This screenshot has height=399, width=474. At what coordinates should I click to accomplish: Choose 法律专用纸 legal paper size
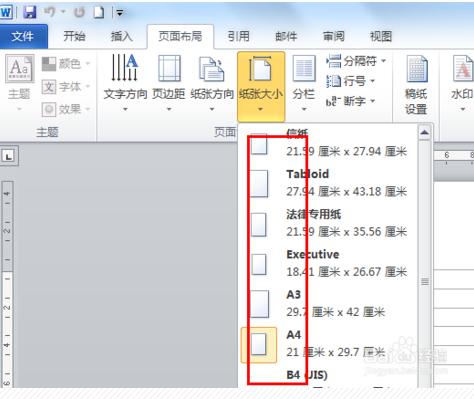coord(328,223)
